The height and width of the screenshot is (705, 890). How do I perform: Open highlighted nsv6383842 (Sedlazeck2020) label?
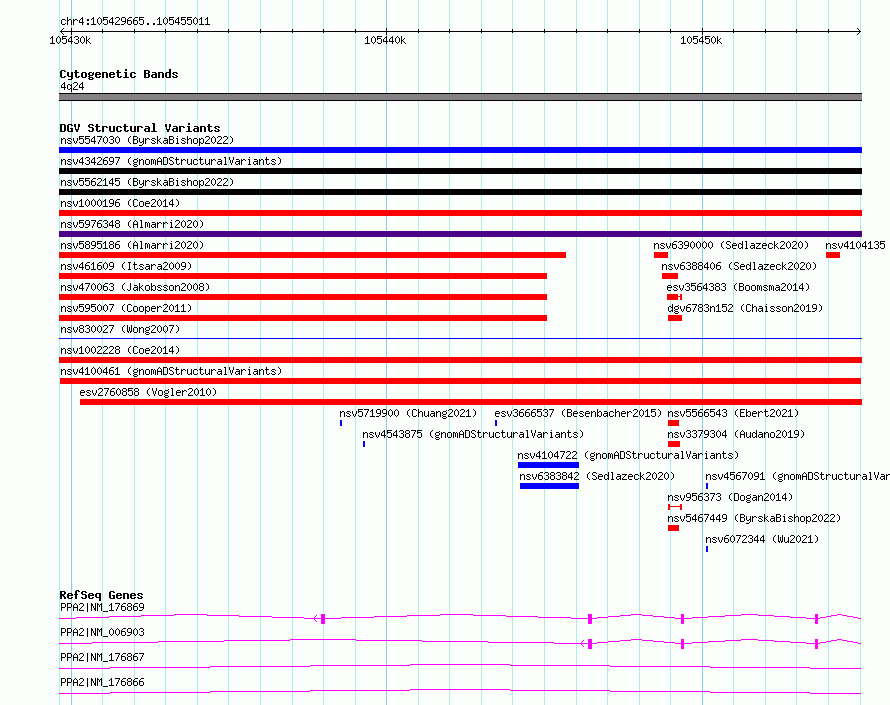click(x=597, y=476)
